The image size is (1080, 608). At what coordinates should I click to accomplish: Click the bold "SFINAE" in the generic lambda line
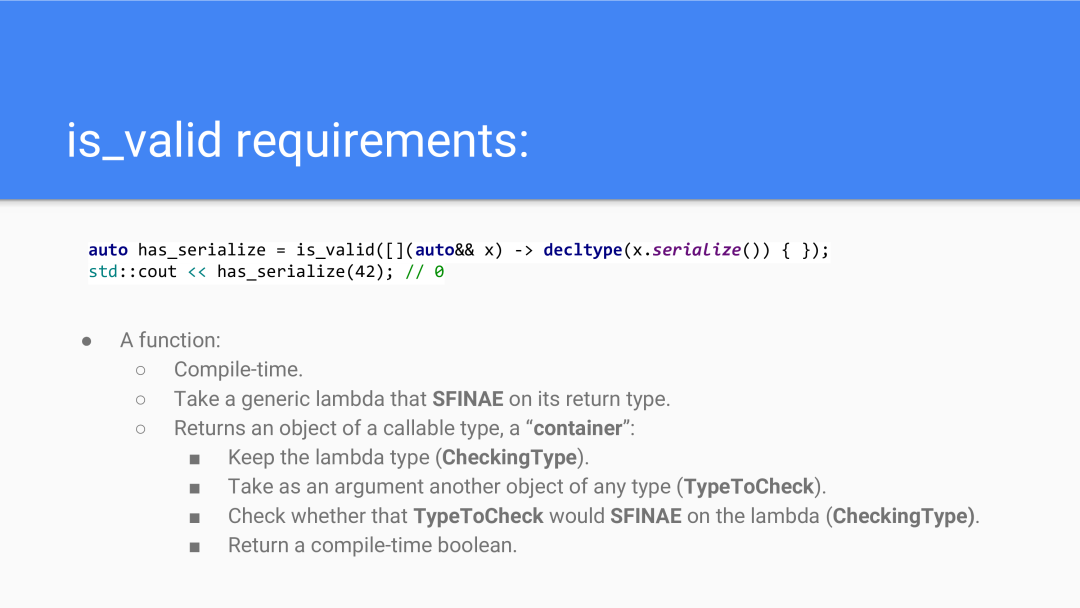pos(467,399)
